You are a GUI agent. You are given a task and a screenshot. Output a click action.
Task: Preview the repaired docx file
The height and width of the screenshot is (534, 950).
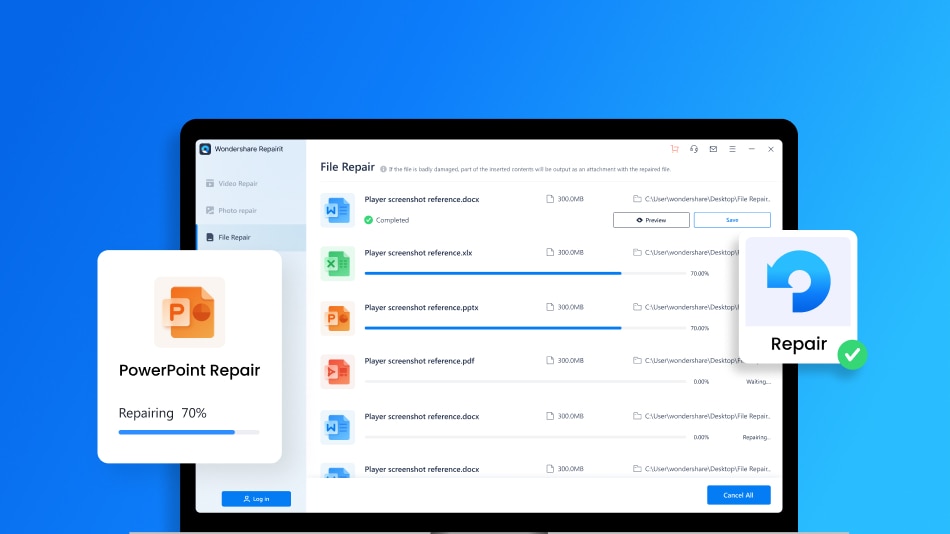pyautogui.click(x=651, y=220)
